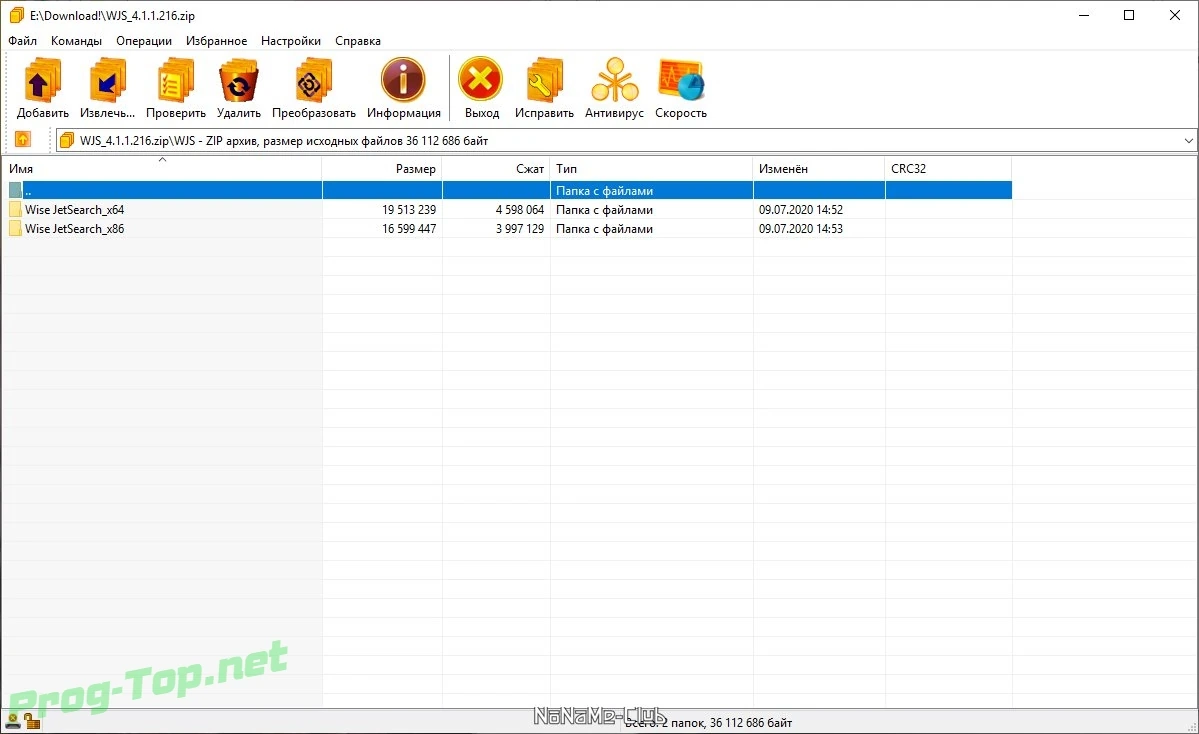Sort by the Изменён column header
The height and width of the screenshot is (734, 1199).
coord(819,168)
